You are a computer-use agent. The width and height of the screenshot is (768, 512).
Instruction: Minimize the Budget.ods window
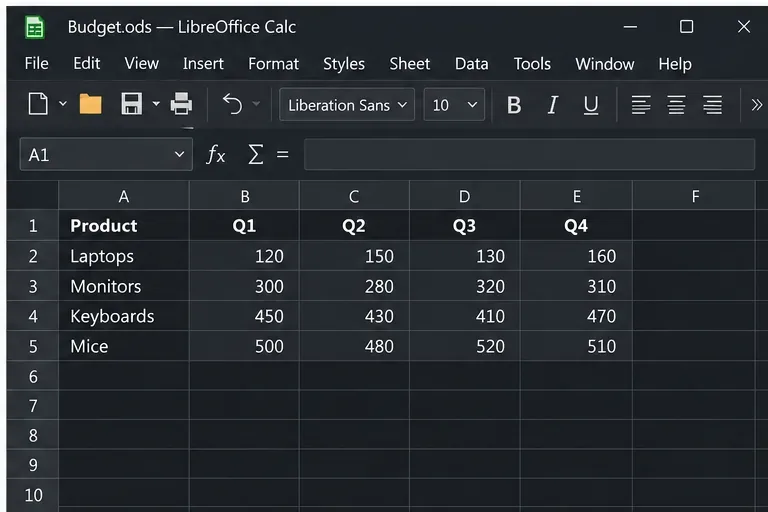click(630, 26)
